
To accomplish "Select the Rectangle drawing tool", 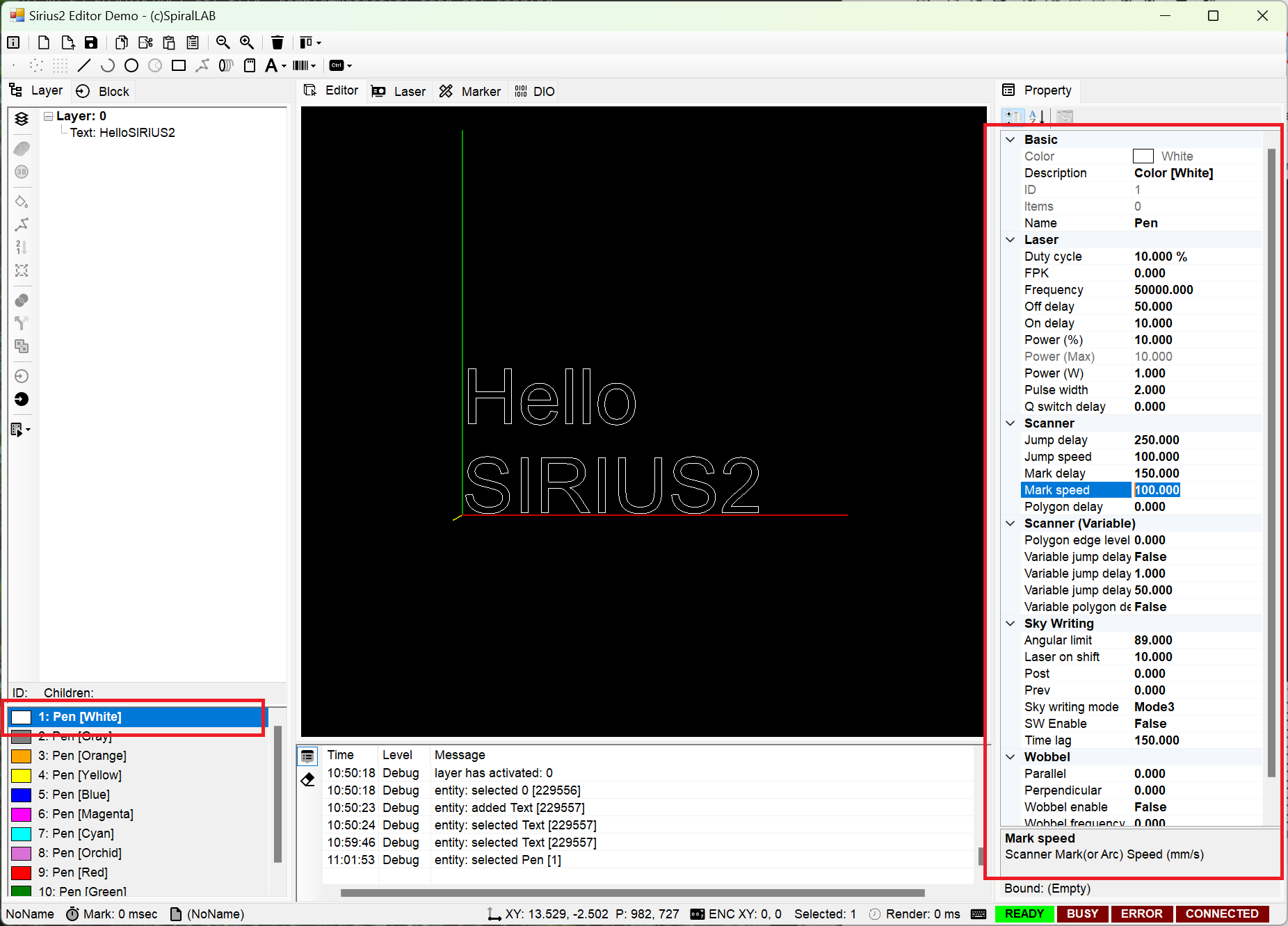I will (x=179, y=65).
